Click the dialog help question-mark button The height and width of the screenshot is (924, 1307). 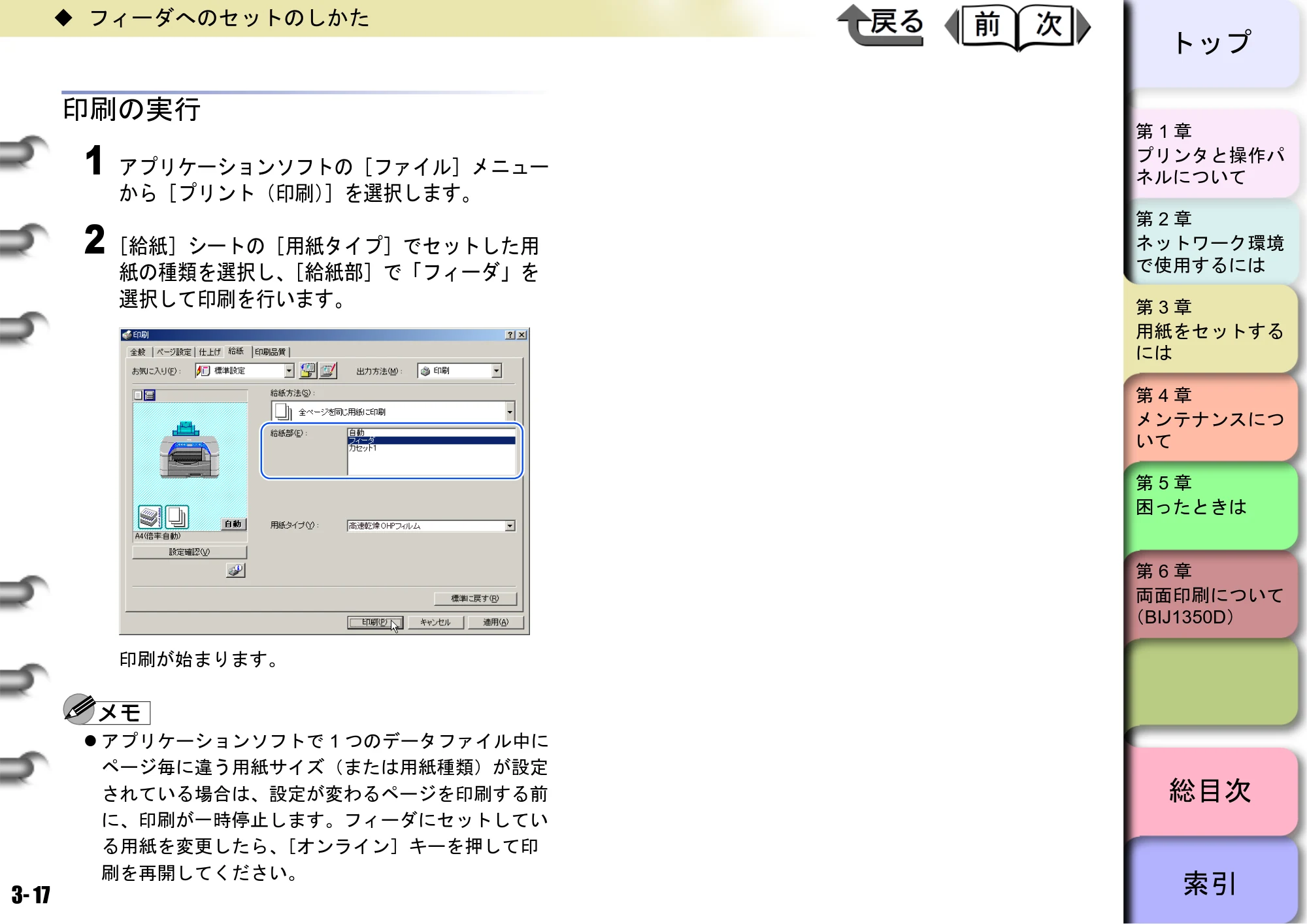(510, 335)
